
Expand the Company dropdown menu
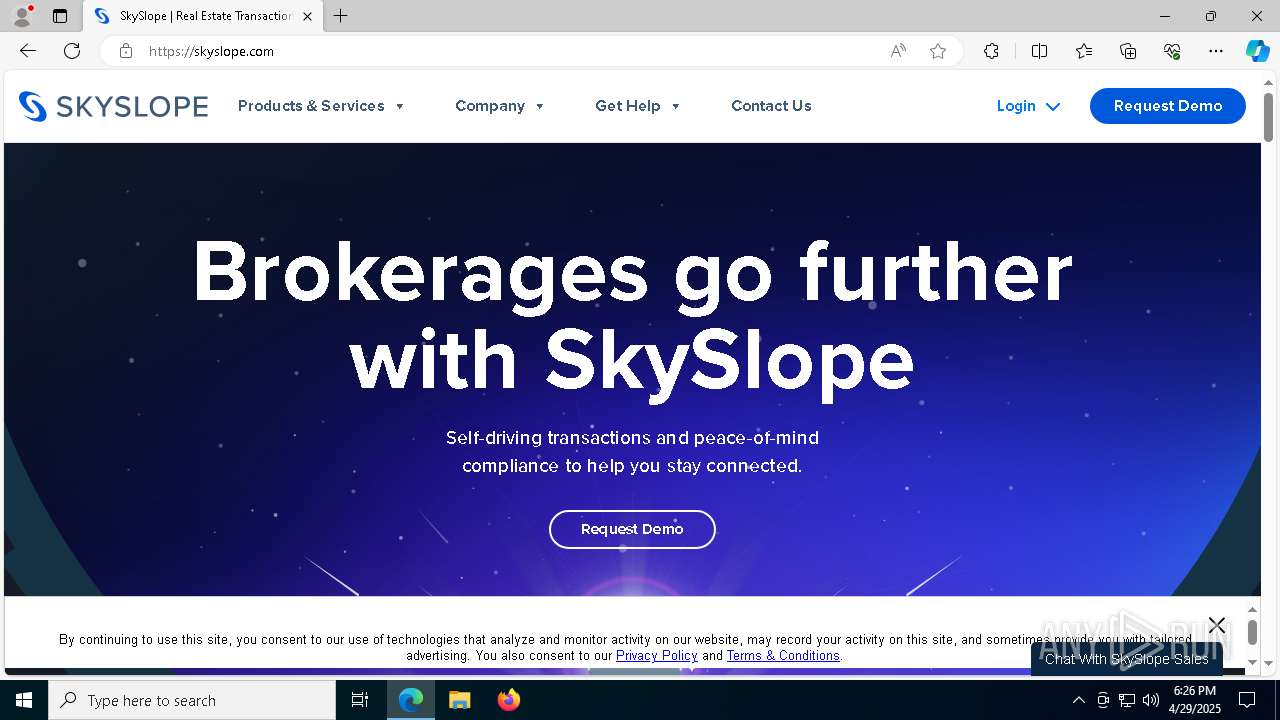[x=500, y=106]
